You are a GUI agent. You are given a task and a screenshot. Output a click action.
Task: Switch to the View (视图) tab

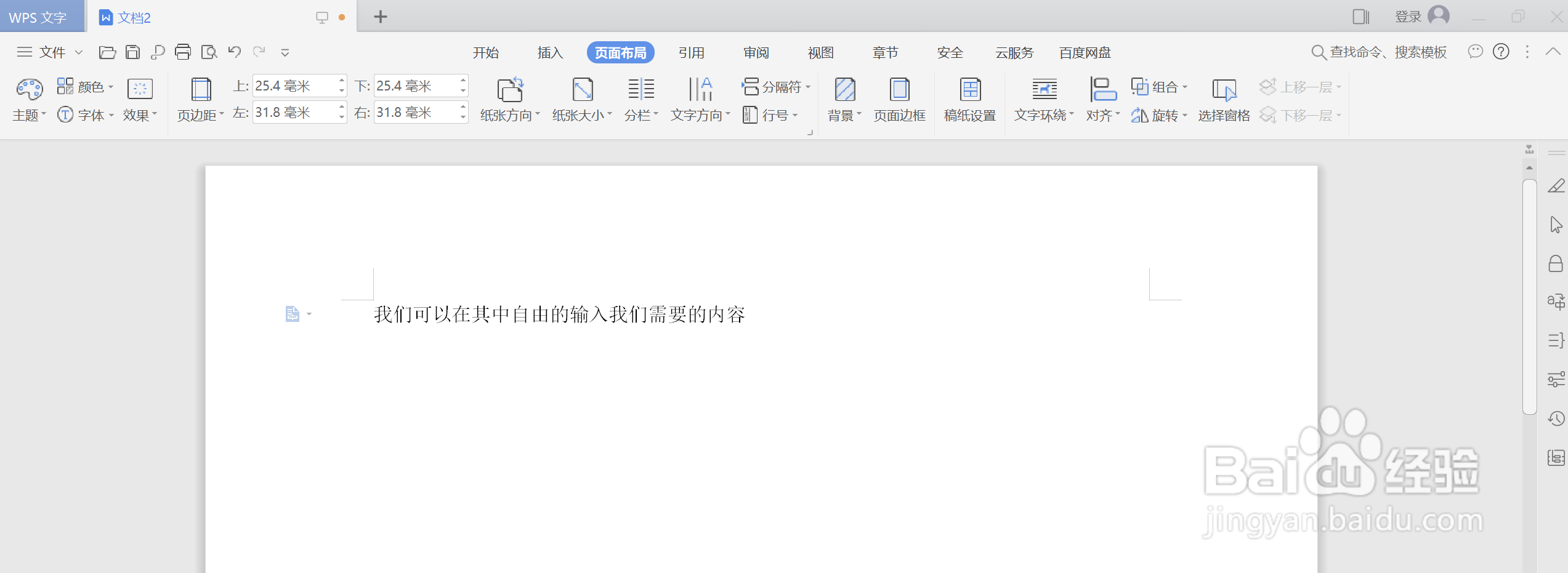821,53
